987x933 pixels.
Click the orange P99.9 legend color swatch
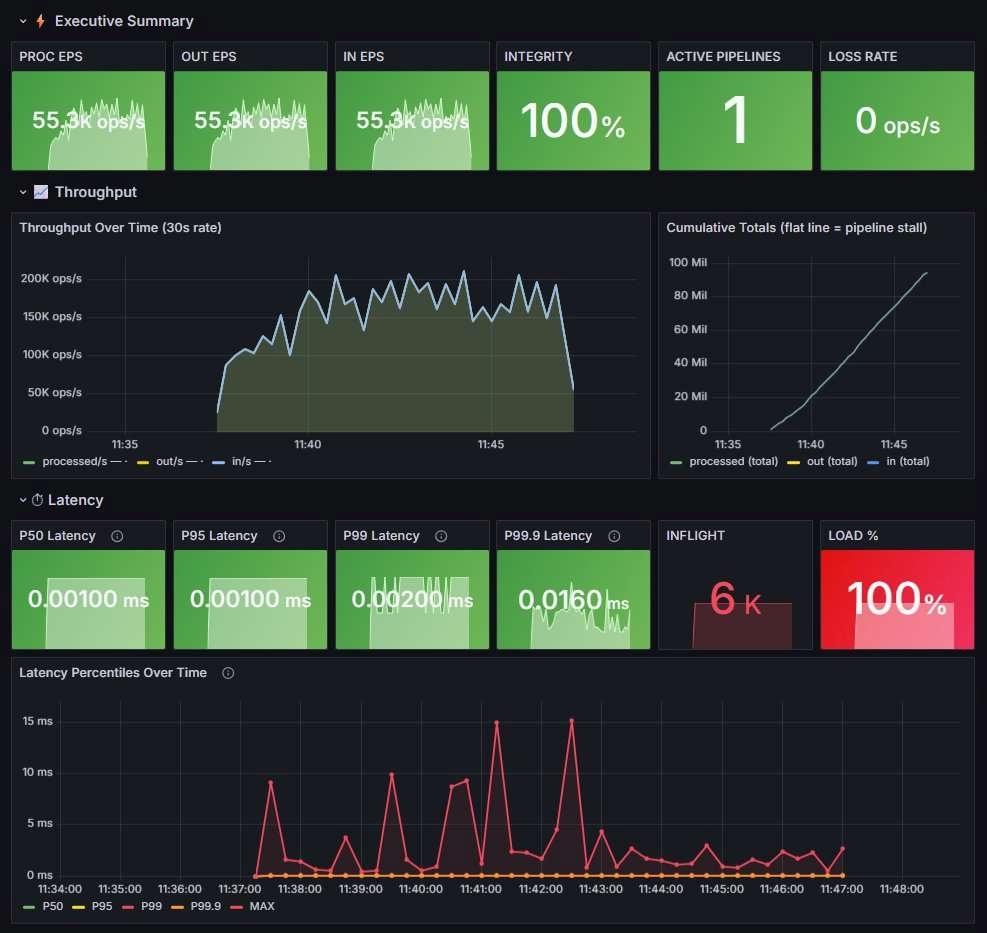(x=178, y=907)
